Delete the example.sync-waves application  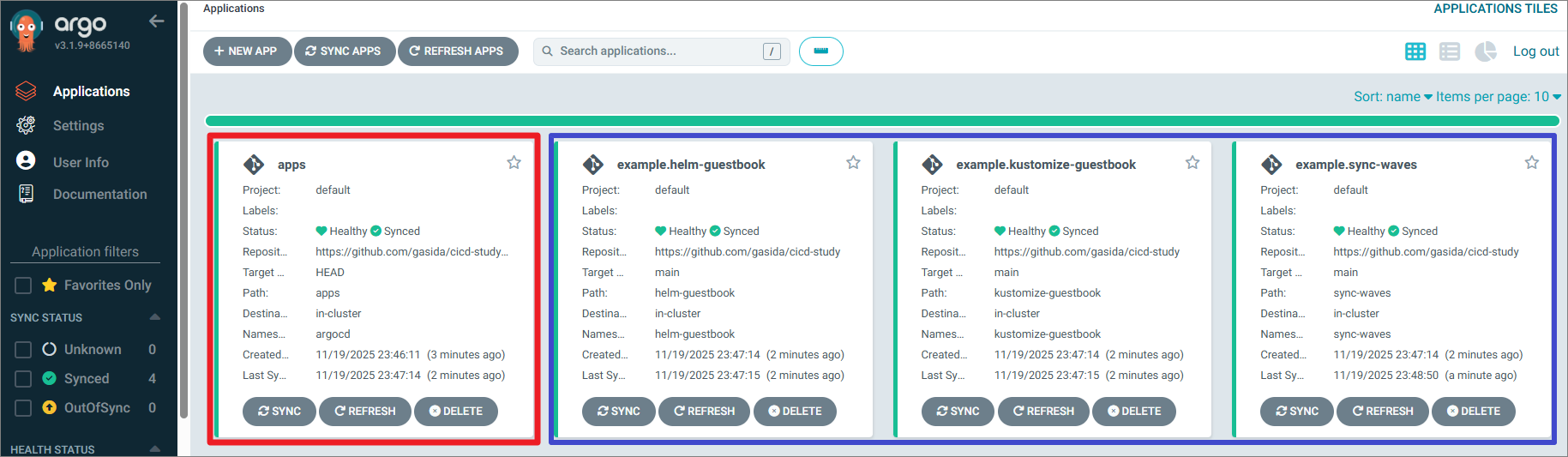1474,412
